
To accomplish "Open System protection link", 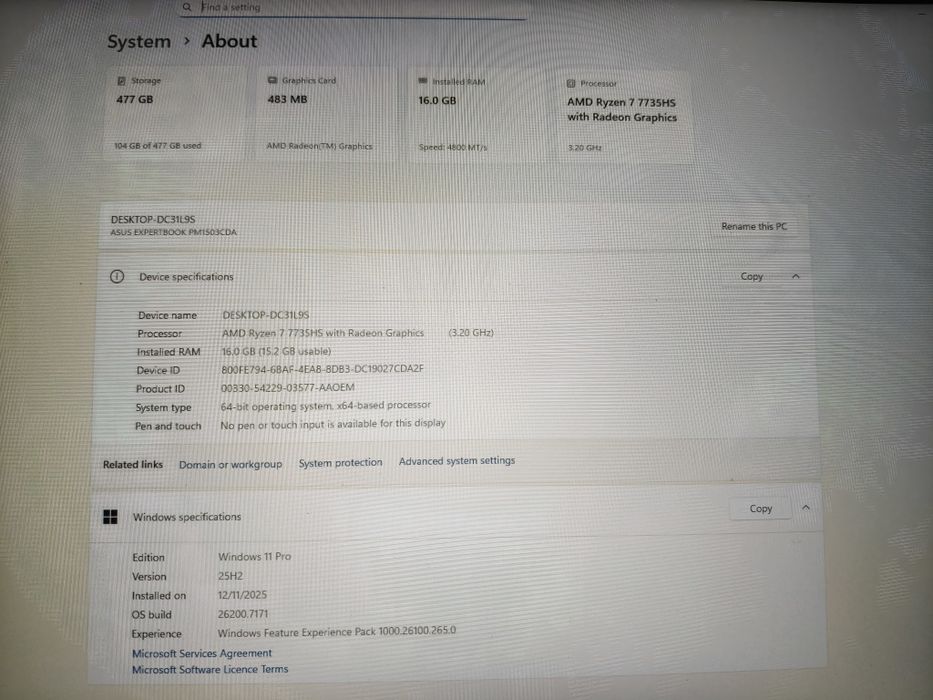I will (x=340, y=462).
